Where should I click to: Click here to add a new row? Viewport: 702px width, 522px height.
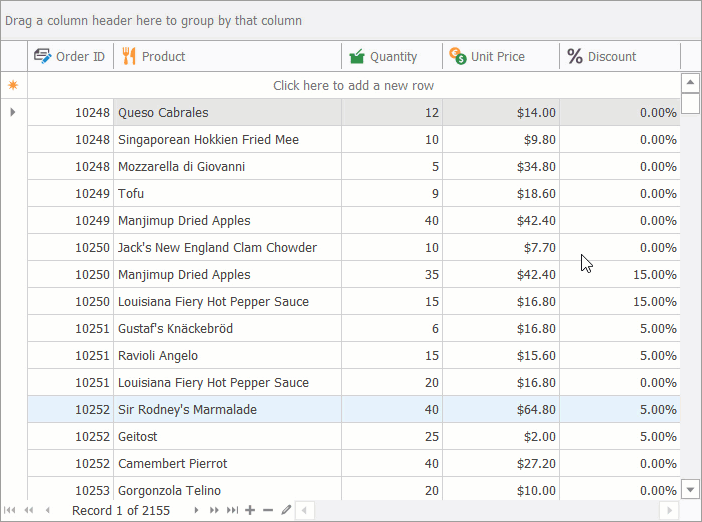coord(353,86)
